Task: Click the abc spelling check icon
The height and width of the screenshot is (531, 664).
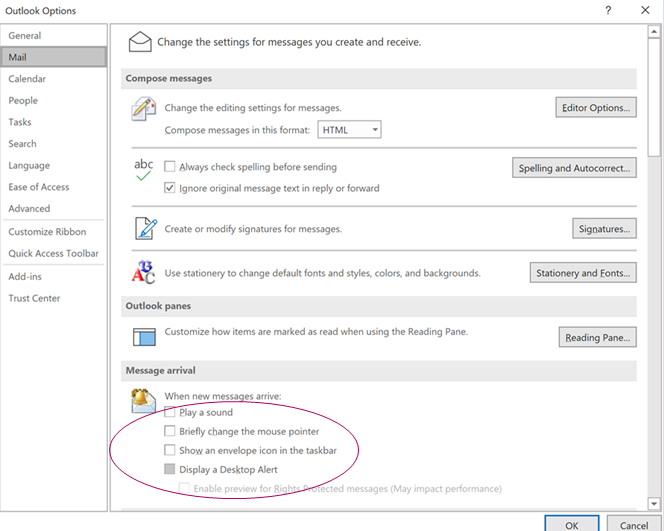Action: [144, 168]
